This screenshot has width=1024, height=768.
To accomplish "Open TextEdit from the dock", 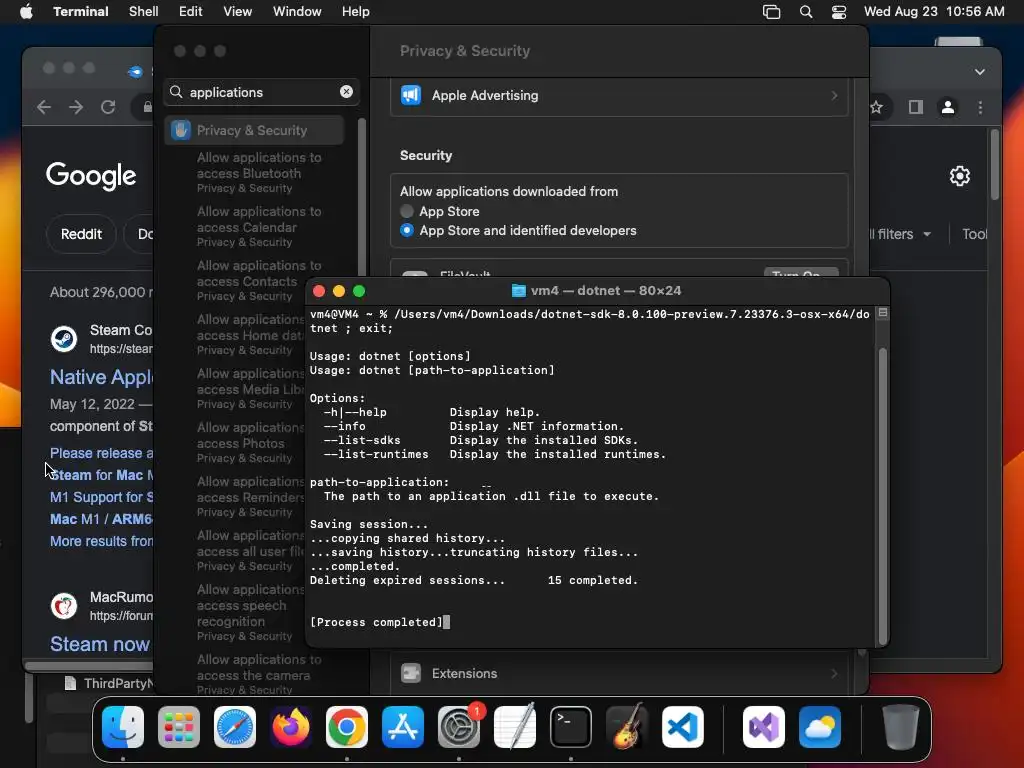I will tap(515, 727).
